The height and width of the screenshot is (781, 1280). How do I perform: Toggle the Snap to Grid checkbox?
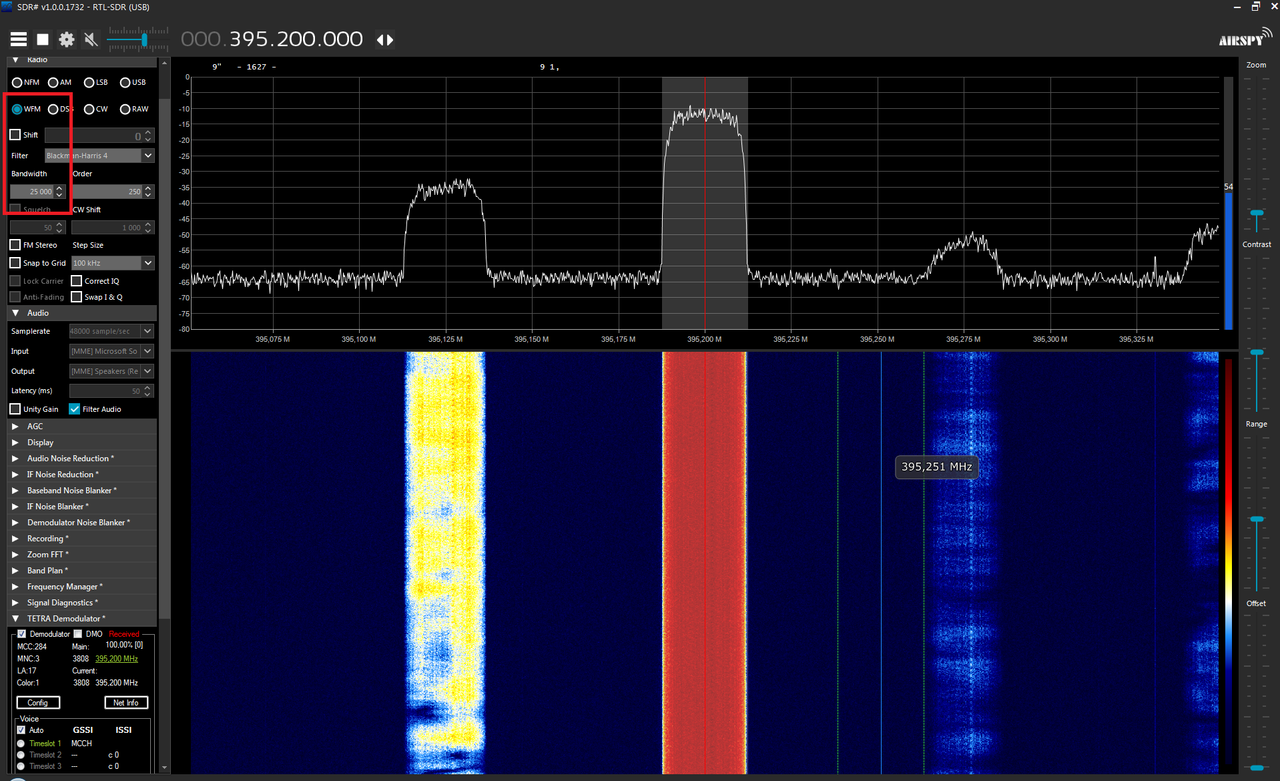[15, 263]
